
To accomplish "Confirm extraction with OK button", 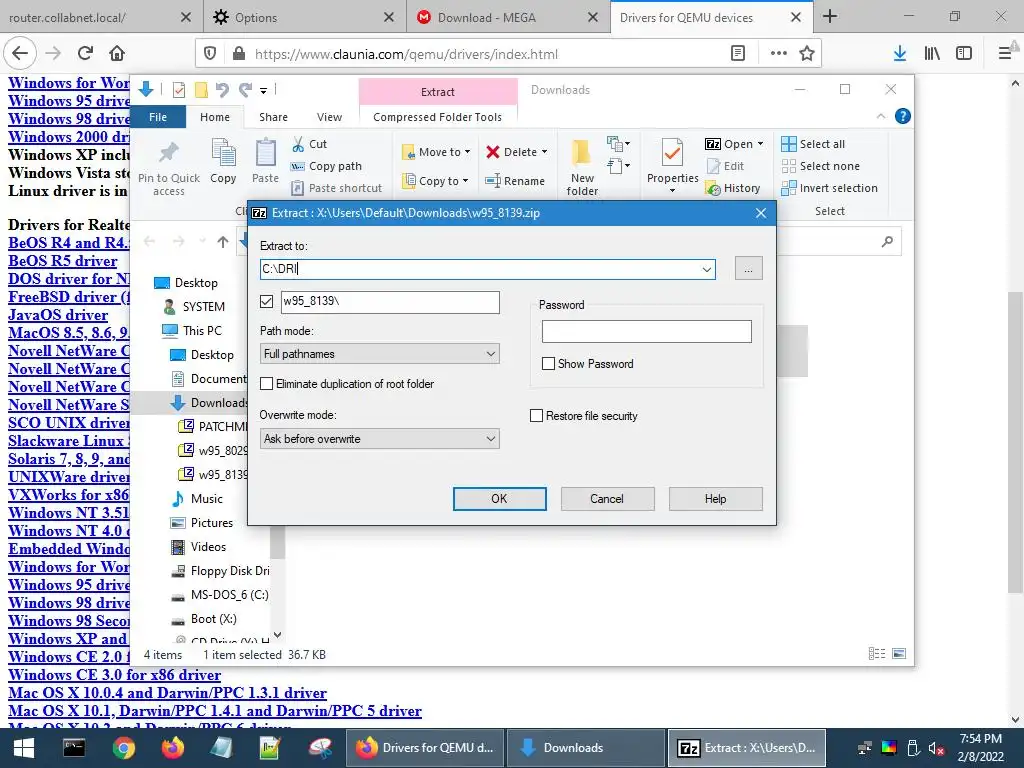I will coord(500,499).
